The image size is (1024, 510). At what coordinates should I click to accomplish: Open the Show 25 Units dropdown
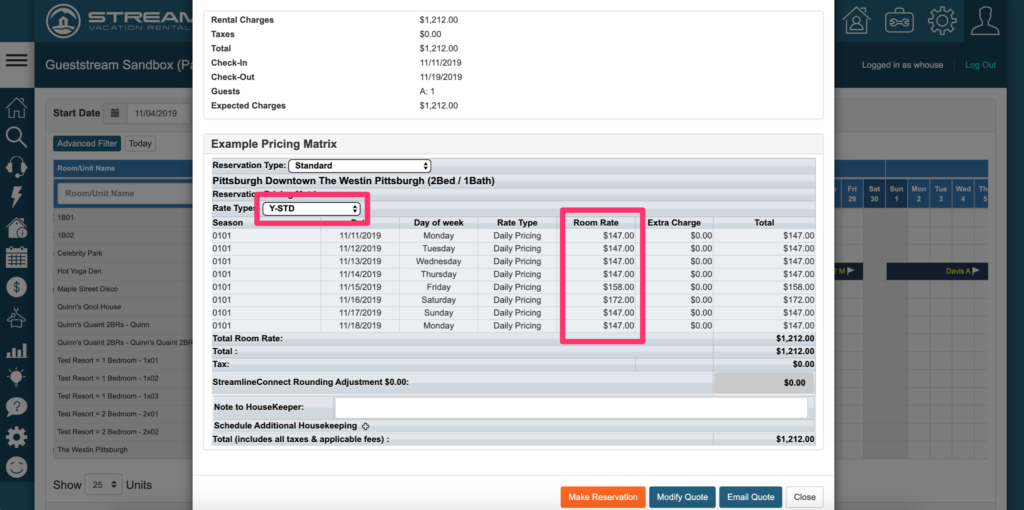(103, 485)
